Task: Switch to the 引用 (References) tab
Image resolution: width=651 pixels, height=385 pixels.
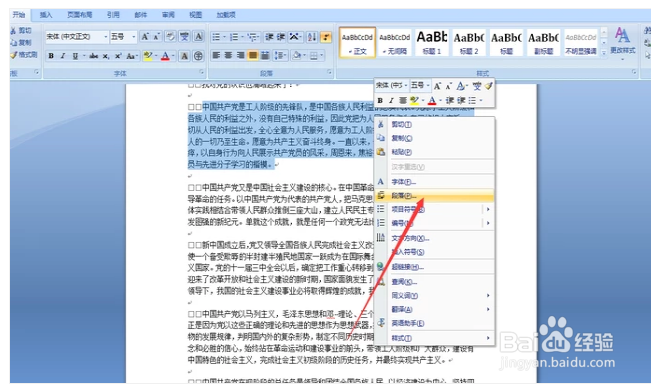Action: tap(113, 15)
